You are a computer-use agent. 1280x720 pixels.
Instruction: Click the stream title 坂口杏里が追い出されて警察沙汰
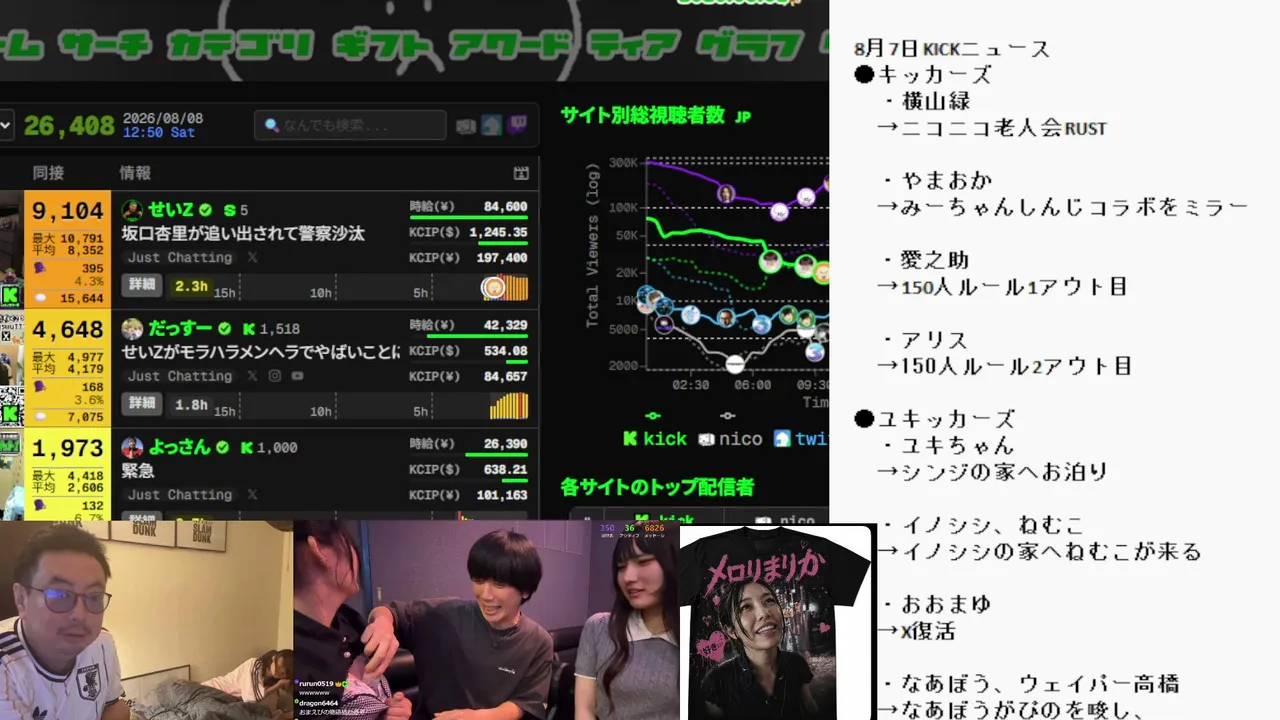point(243,234)
